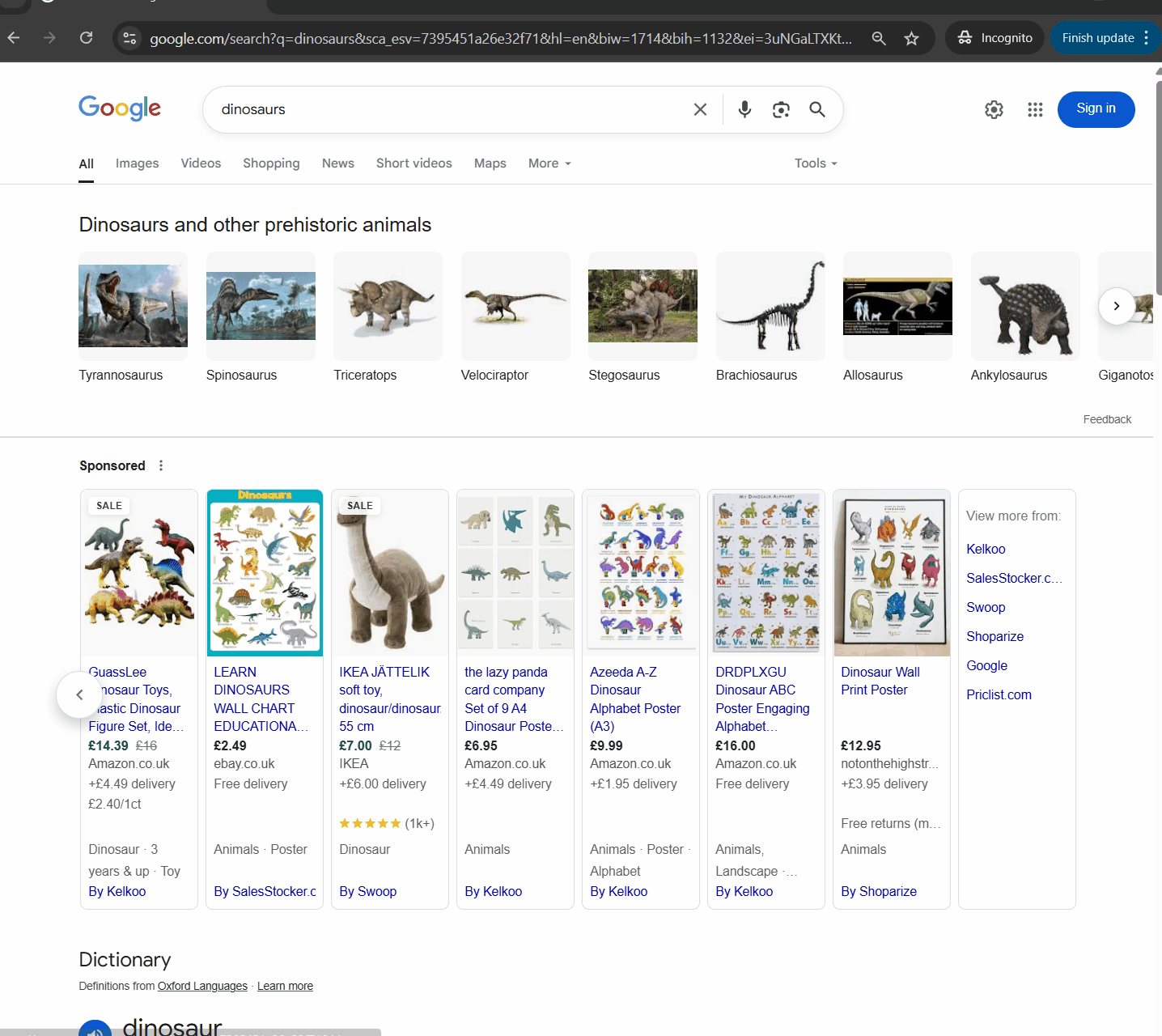Open the Google apps grid
1162x1036 pixels.
click(1035, 109)
